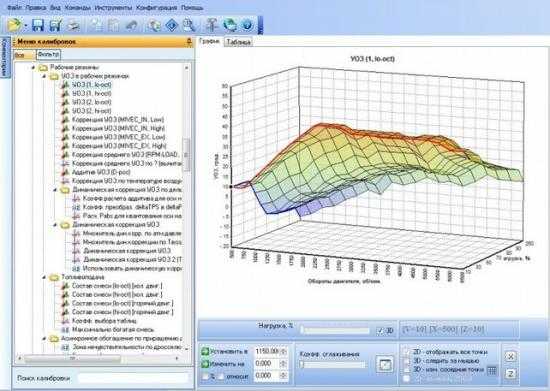Click the Коэфф. сглаживания slider

click(x=333, y=365)
